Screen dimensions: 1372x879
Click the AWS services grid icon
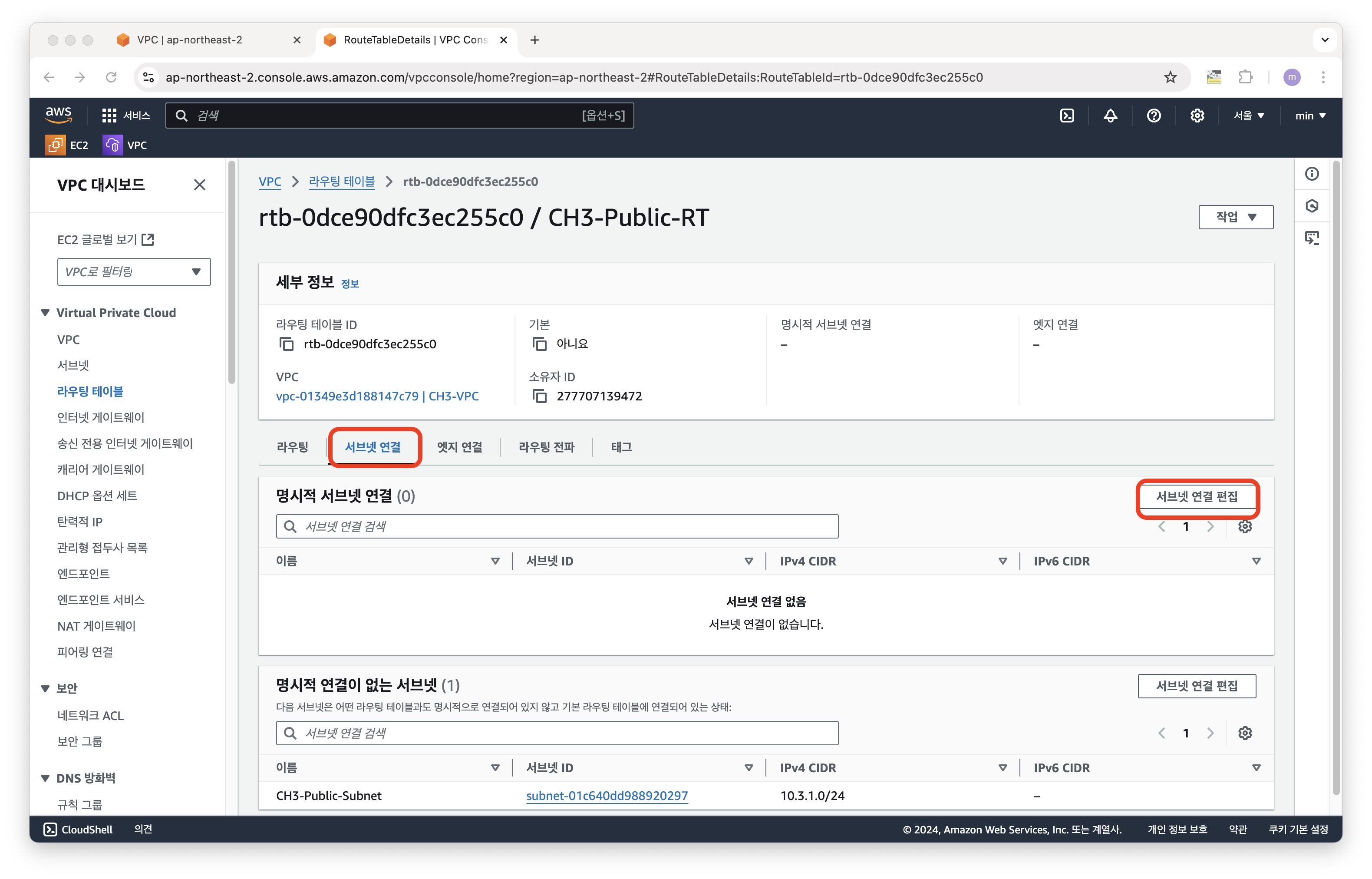[109, 116]
